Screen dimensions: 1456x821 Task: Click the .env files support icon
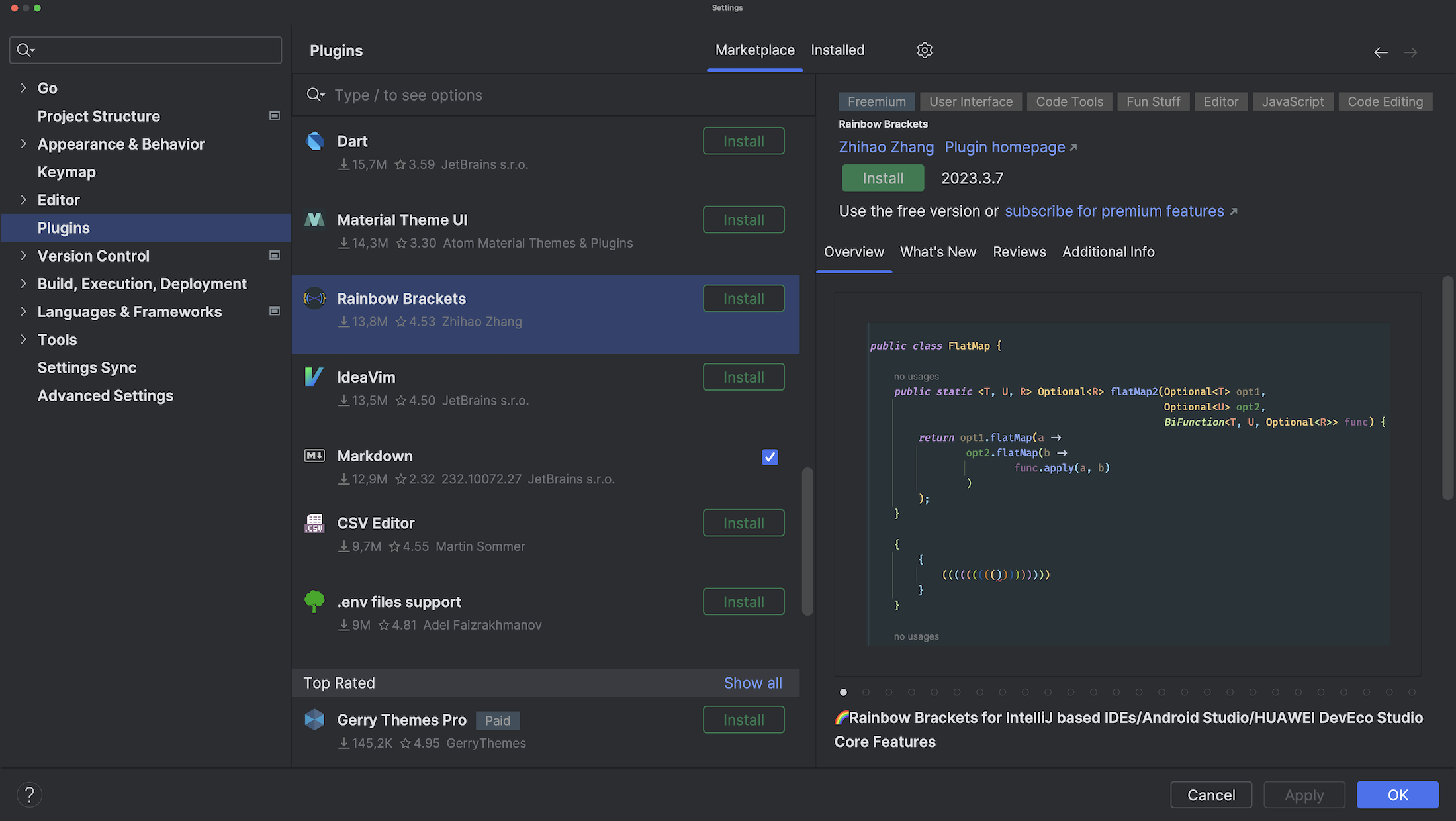point(314,601)
